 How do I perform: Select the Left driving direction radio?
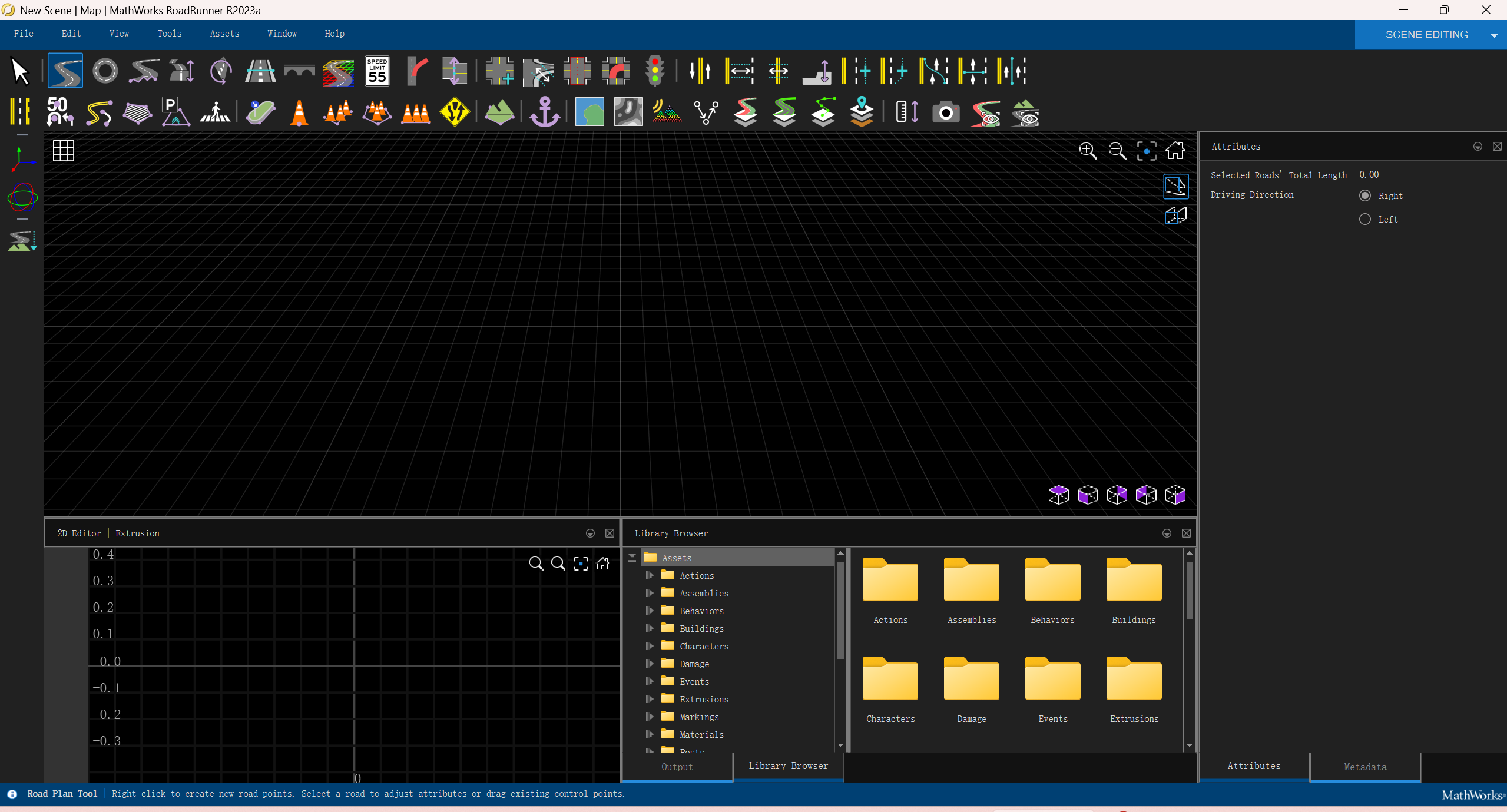(x=1365, y=219)
